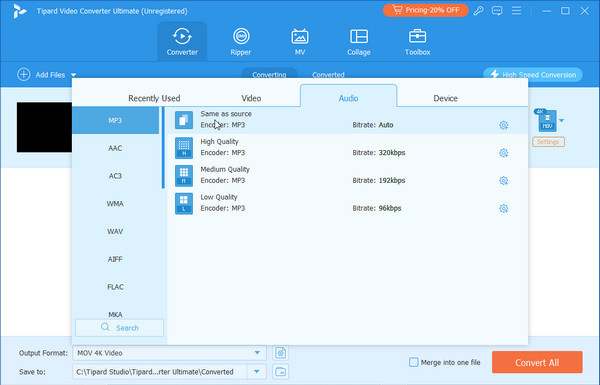Viewport: 600px width, 385px height.
Task: Click the search magnifier icon
Action: [105, 327]
